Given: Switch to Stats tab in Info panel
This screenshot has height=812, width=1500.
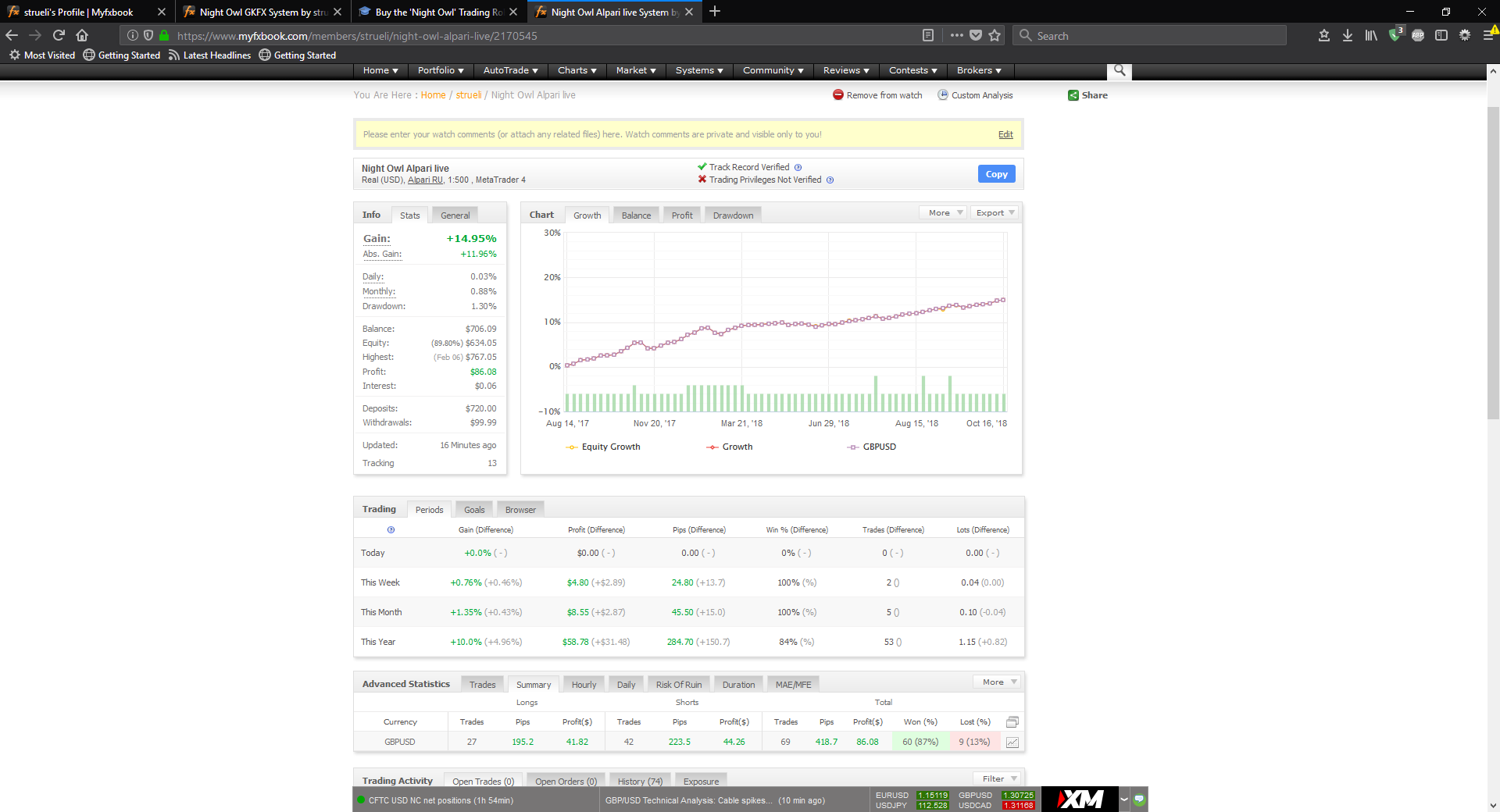Looking at the screenshot, I should pos(410,215).
